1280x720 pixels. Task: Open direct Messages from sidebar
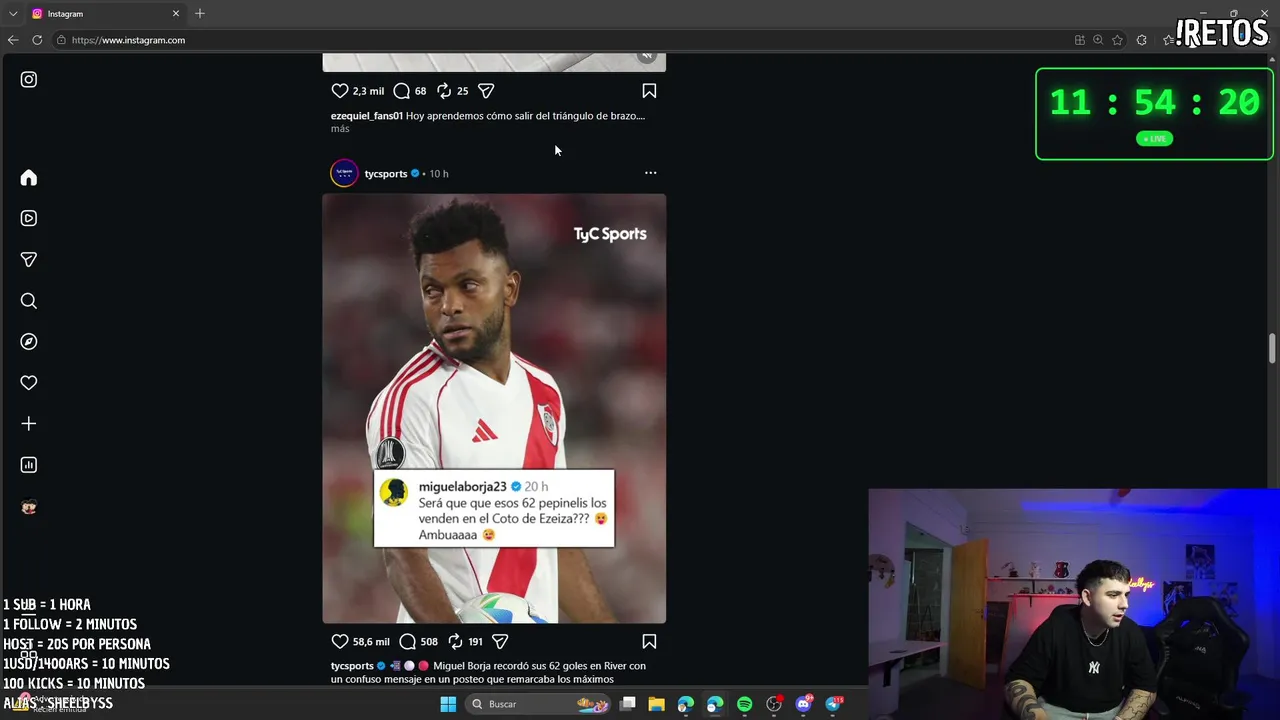point(29,259)
